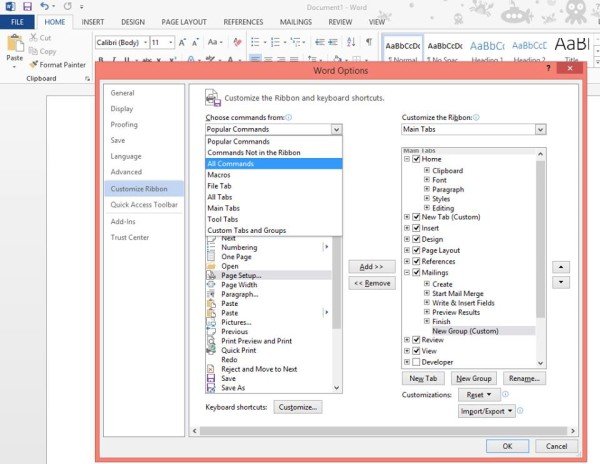Click the Add >> button
The image size is (600, 464).
[x=372, y=267]
